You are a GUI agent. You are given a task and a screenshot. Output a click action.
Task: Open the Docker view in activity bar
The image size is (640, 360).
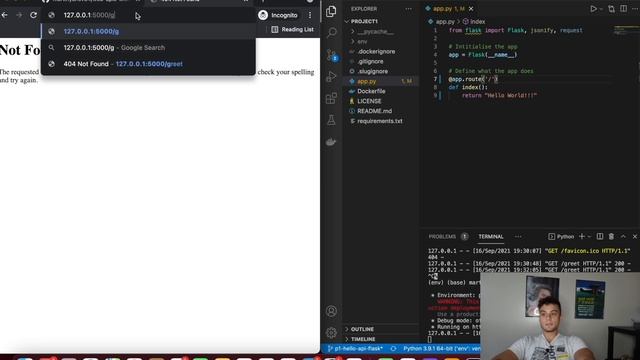point(331,142)
